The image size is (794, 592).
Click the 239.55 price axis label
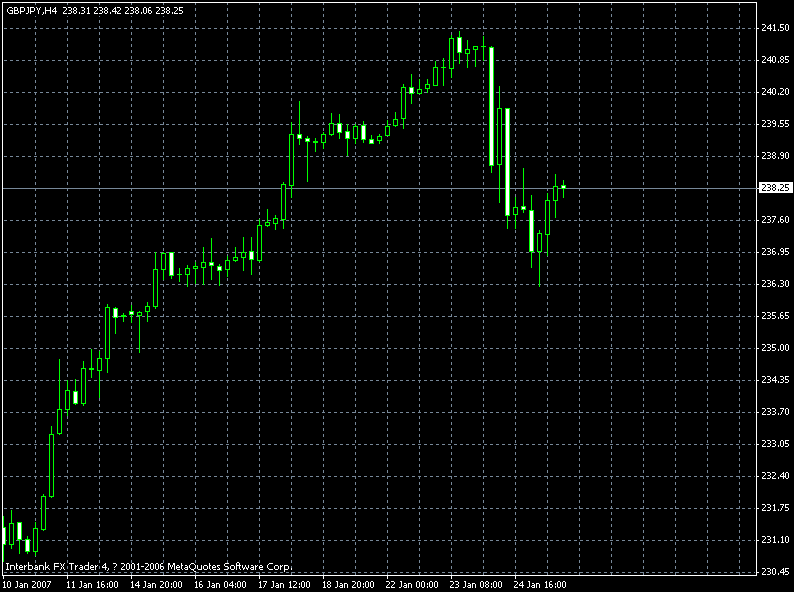(775, 124)
